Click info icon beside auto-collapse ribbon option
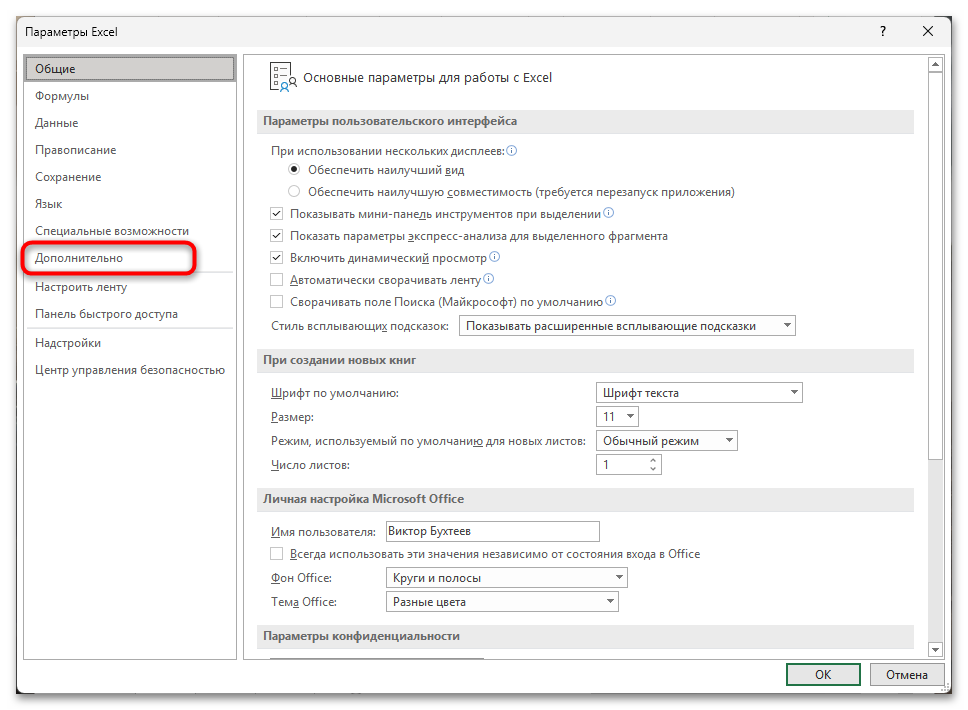 click(x=489, y=279)
